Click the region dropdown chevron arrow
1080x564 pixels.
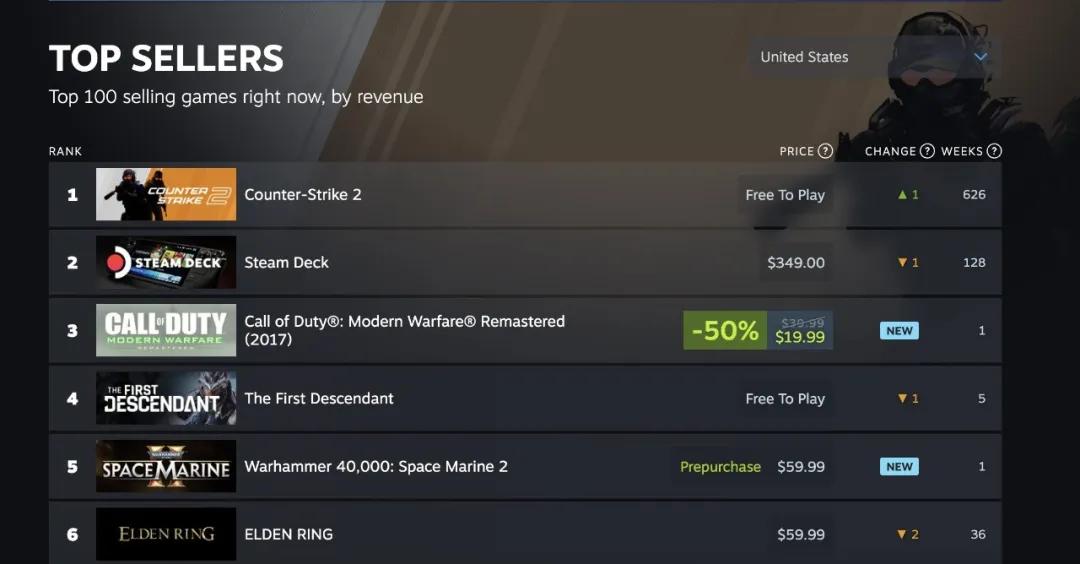point(980,57)
